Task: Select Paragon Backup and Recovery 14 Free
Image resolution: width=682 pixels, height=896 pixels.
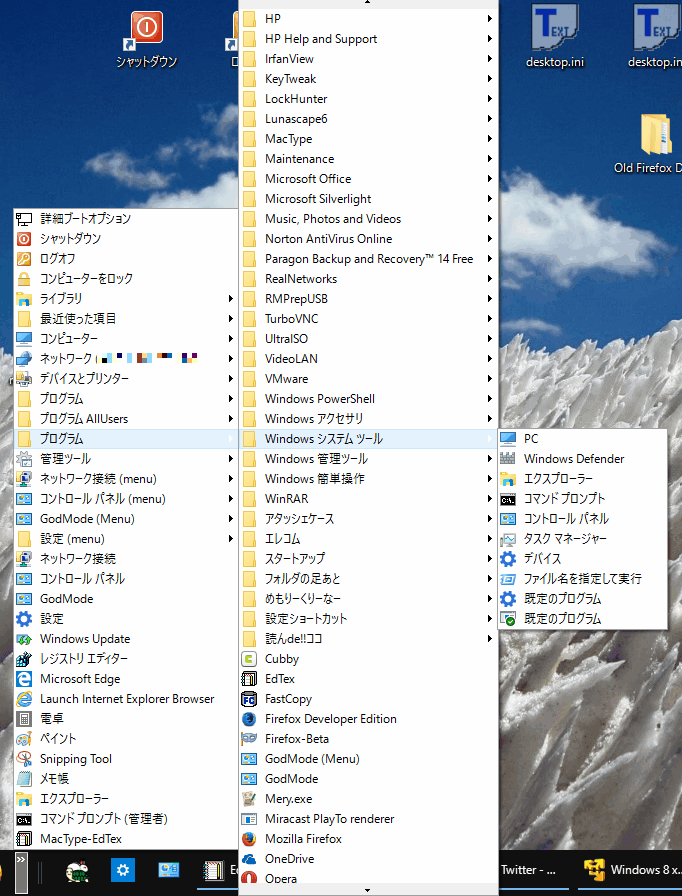Action: tap(368, 259)
